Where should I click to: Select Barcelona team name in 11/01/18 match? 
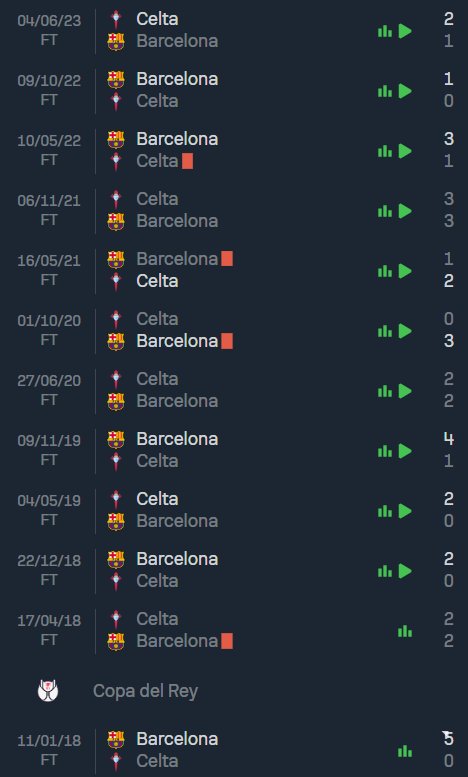(x=177, y=739)
